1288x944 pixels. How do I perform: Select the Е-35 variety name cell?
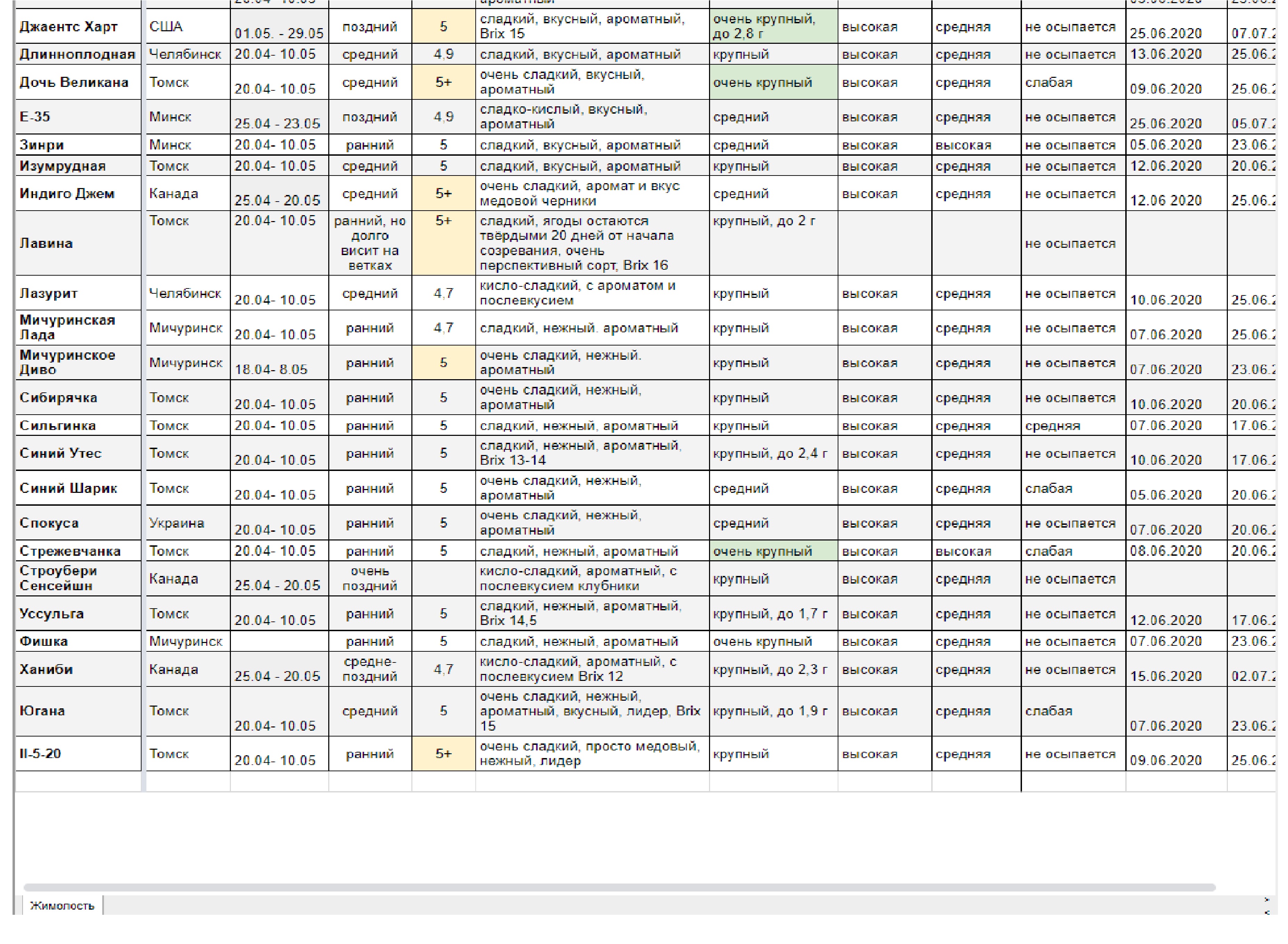(x=78, y=116)
